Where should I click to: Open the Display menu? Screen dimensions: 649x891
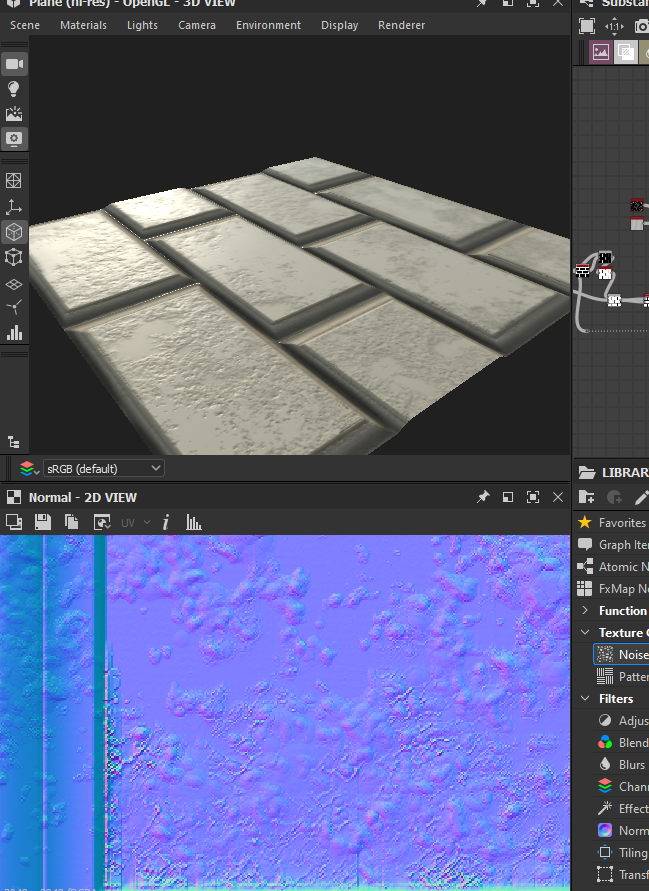(x=339, y=25)
